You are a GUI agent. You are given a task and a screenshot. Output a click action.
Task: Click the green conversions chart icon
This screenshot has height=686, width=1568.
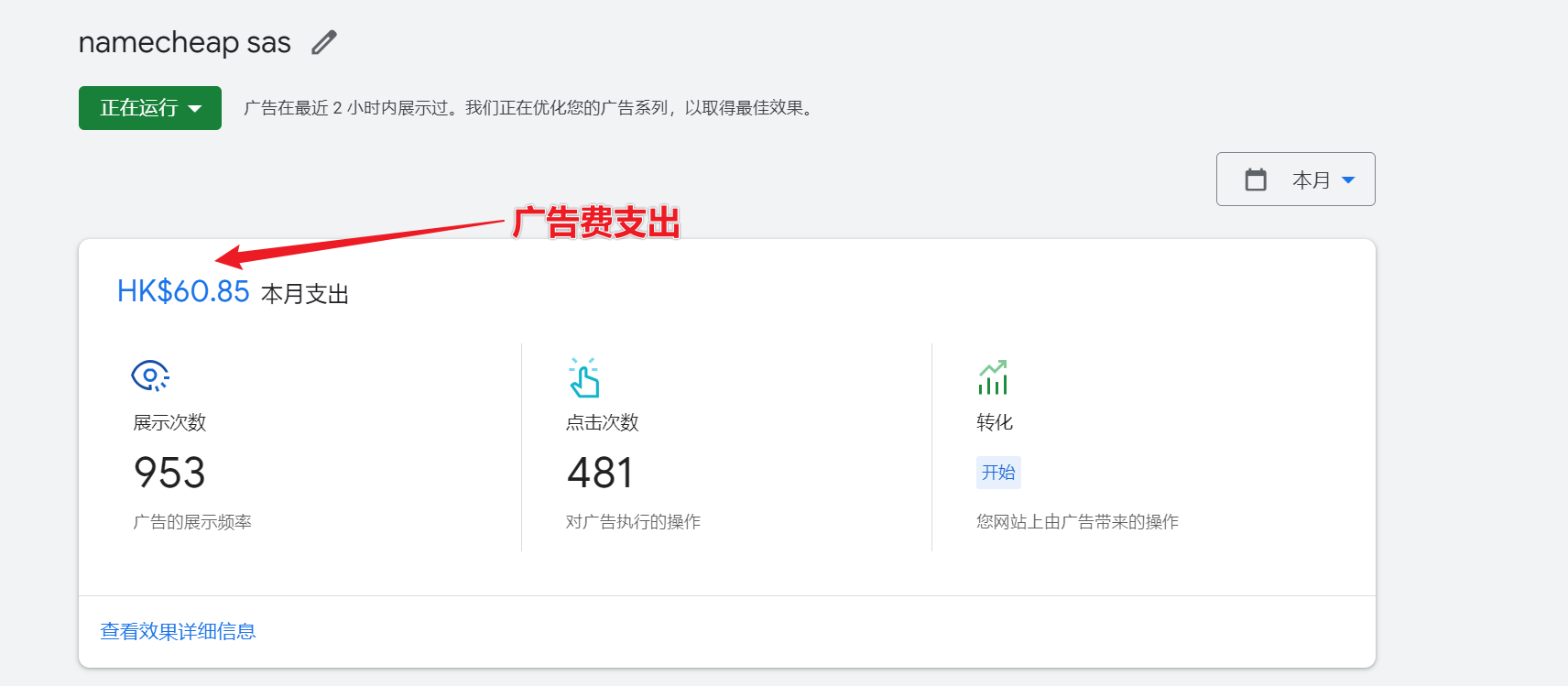[x=993, y=376]
